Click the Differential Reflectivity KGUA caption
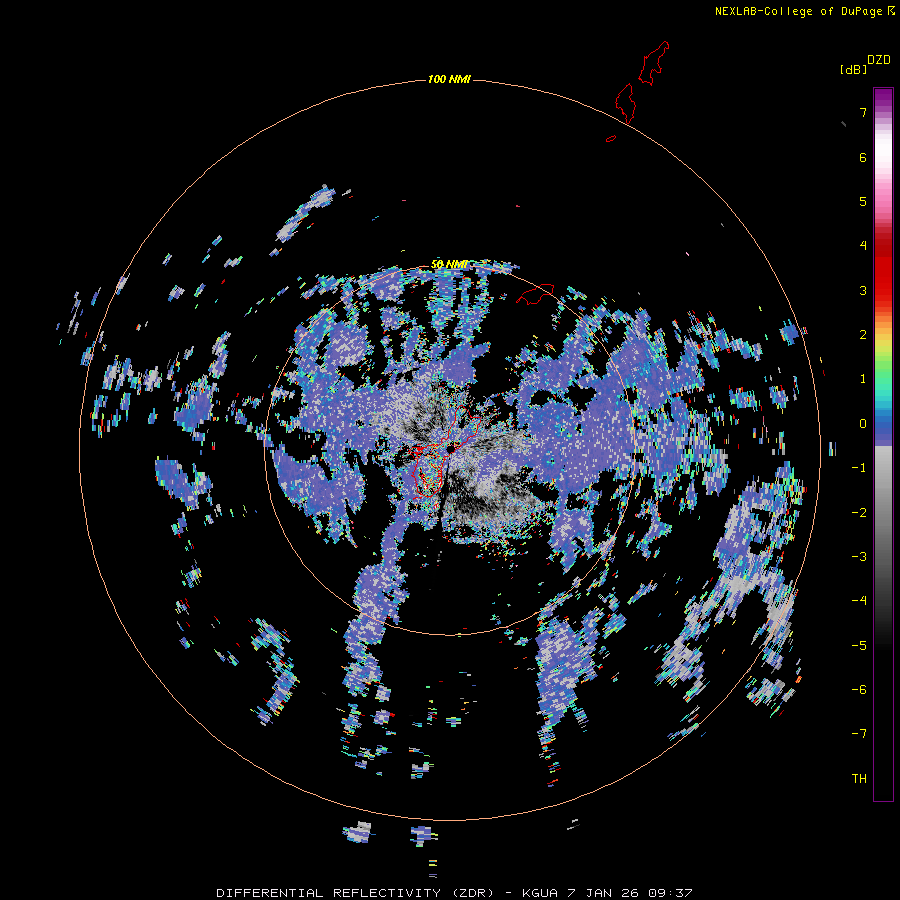 454,893
